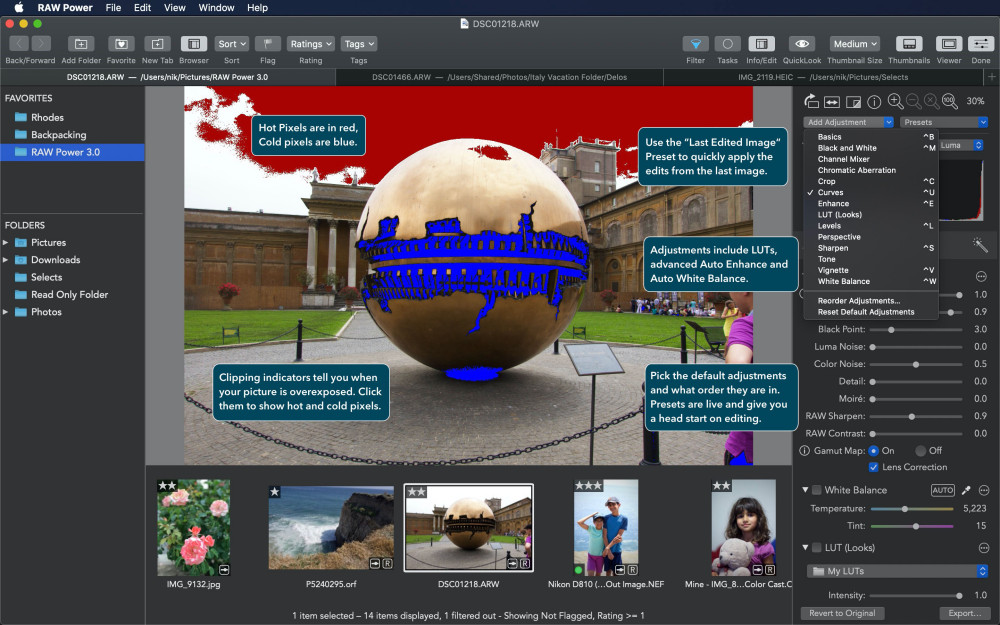Screen dimensions: 1000x625
Task: Toggle the Lens Correction checkbox
Action: point(874,467)
